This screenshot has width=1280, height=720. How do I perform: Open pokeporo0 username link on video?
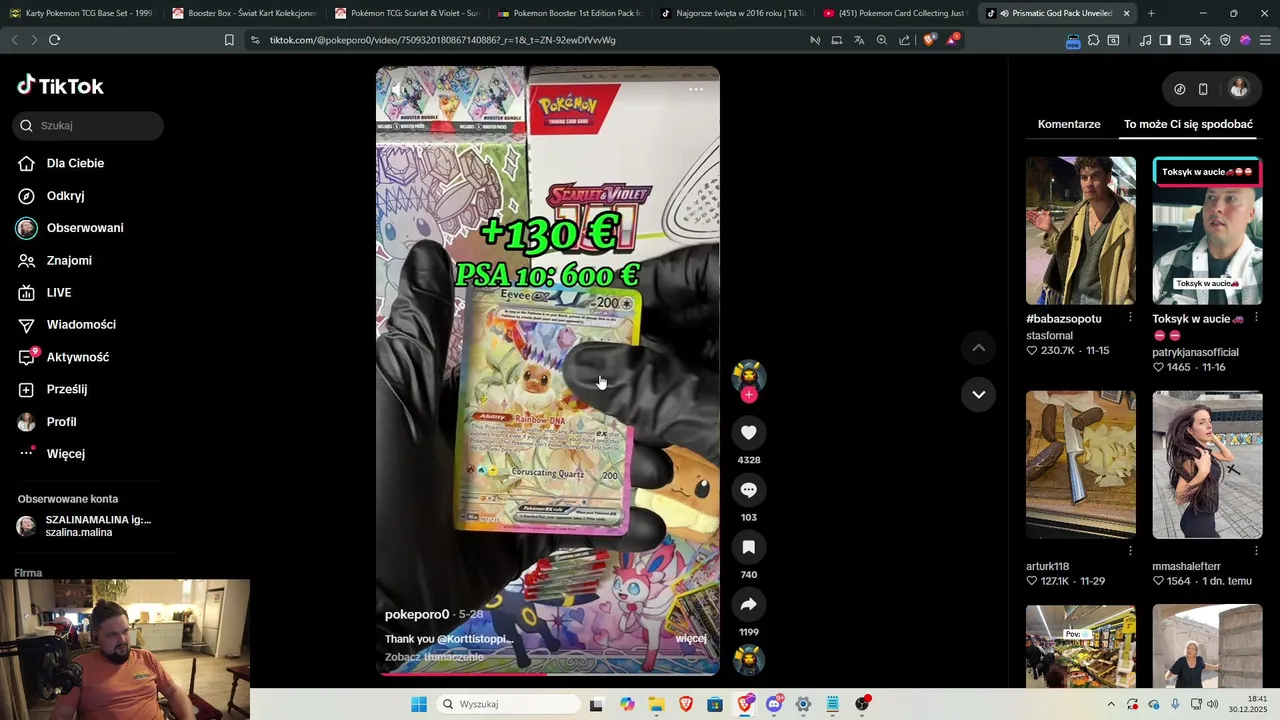(417, 614)
